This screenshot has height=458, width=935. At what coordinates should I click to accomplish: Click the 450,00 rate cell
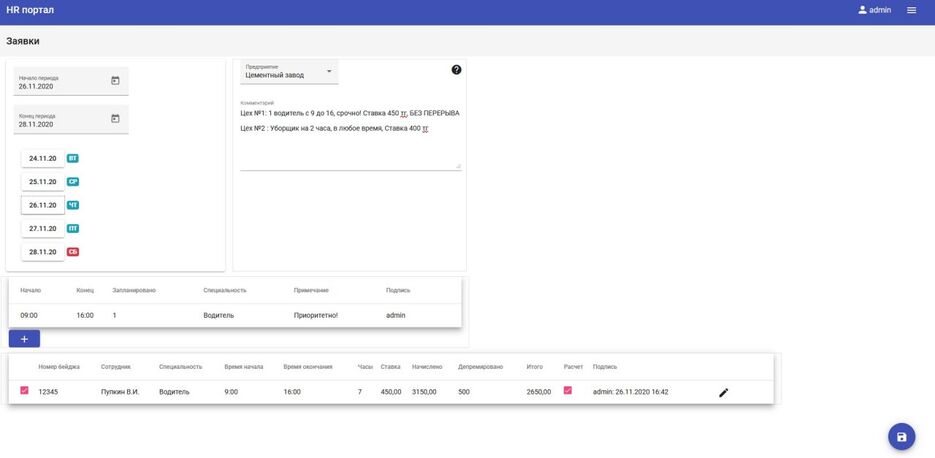[391, 392]
